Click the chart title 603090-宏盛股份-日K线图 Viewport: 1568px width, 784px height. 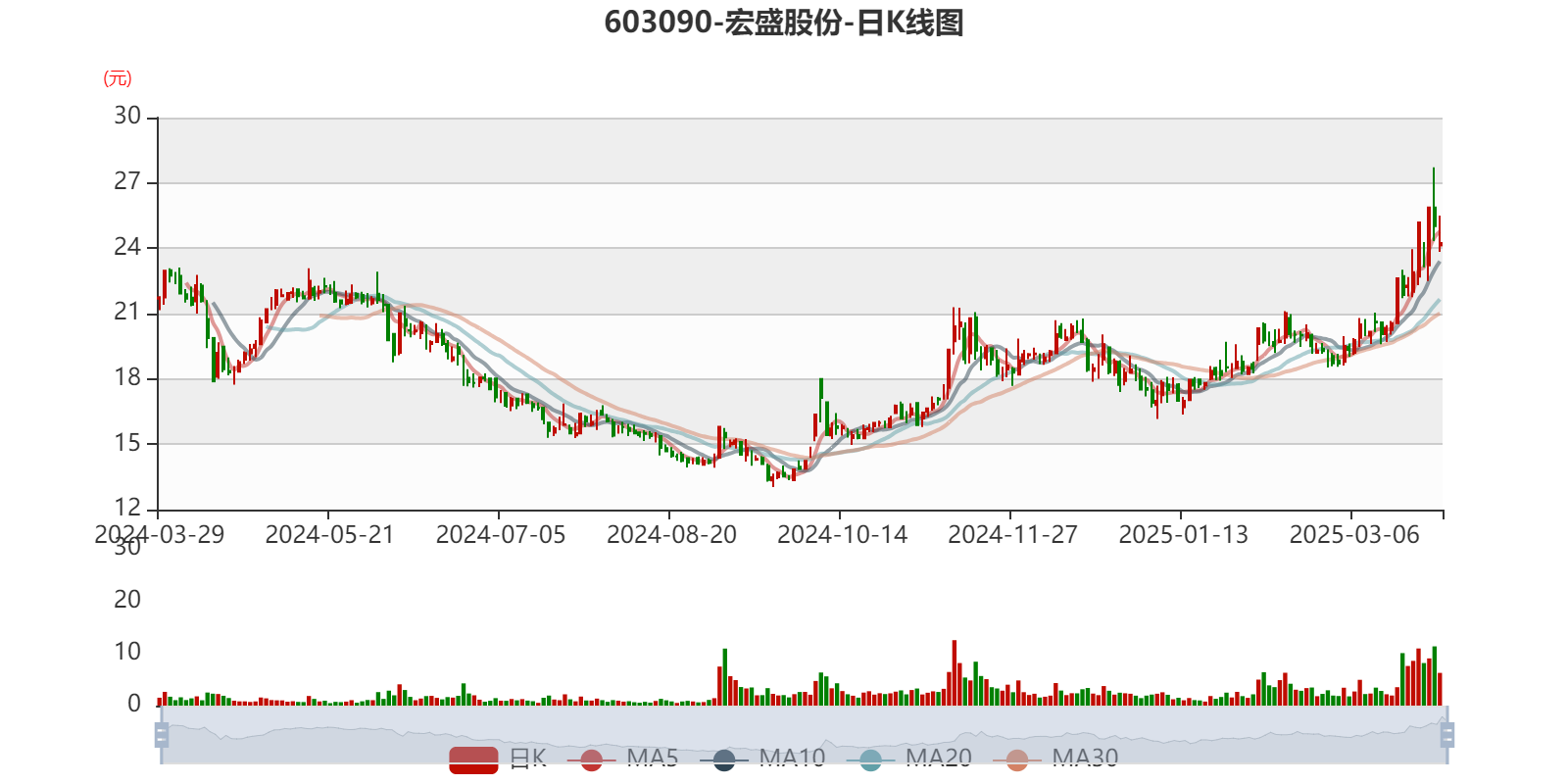tap(784, 23)
